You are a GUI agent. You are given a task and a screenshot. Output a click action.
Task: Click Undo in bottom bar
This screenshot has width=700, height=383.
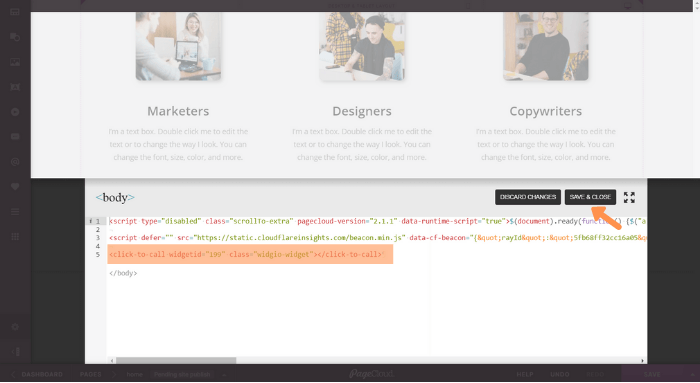pos(560,374)
